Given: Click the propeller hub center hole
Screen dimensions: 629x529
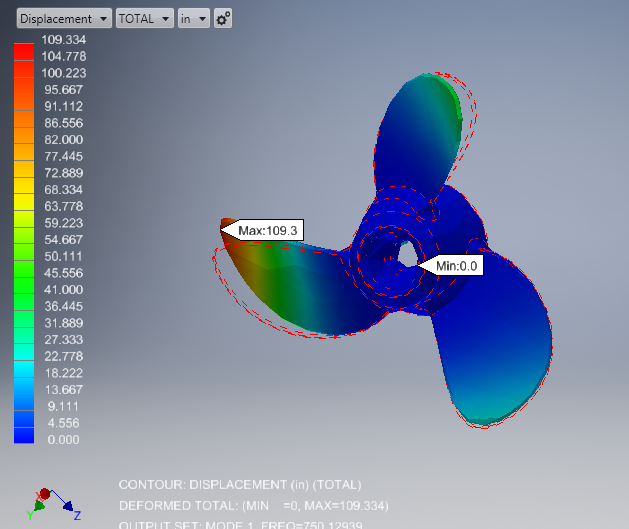Looking at the screenshot, I should [407, 255].
